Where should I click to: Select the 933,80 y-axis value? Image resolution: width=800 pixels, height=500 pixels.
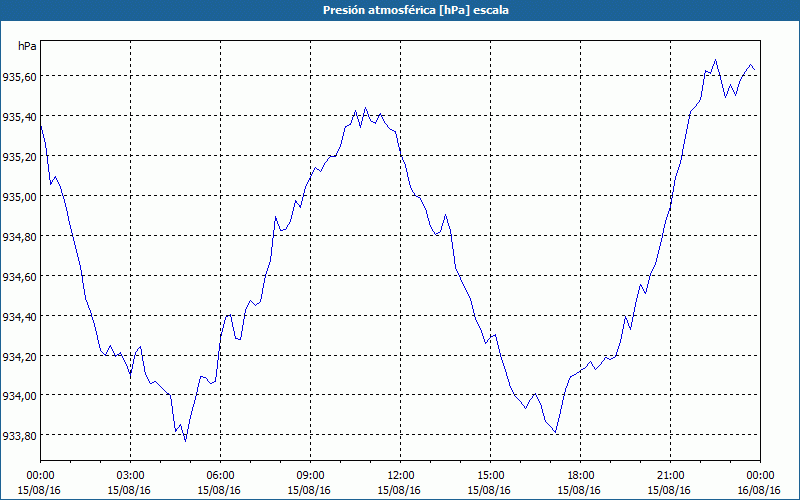click(x=19, y=436)
